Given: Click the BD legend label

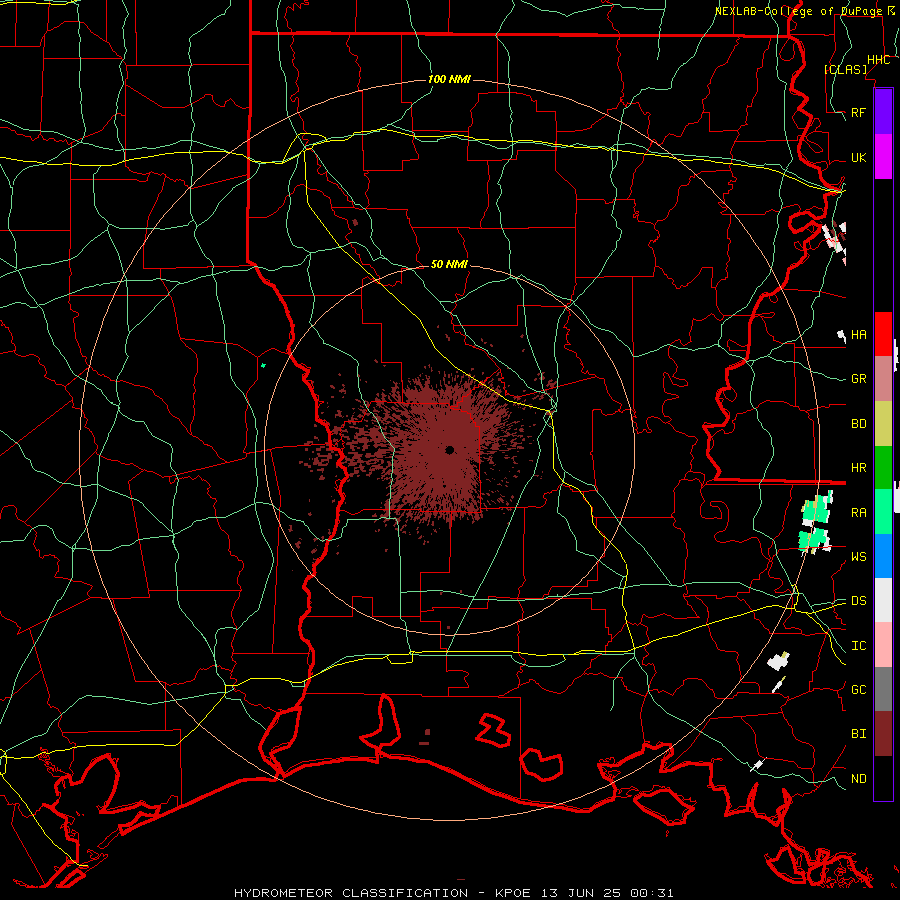Looking at the screenshot, I should (858, 424).
